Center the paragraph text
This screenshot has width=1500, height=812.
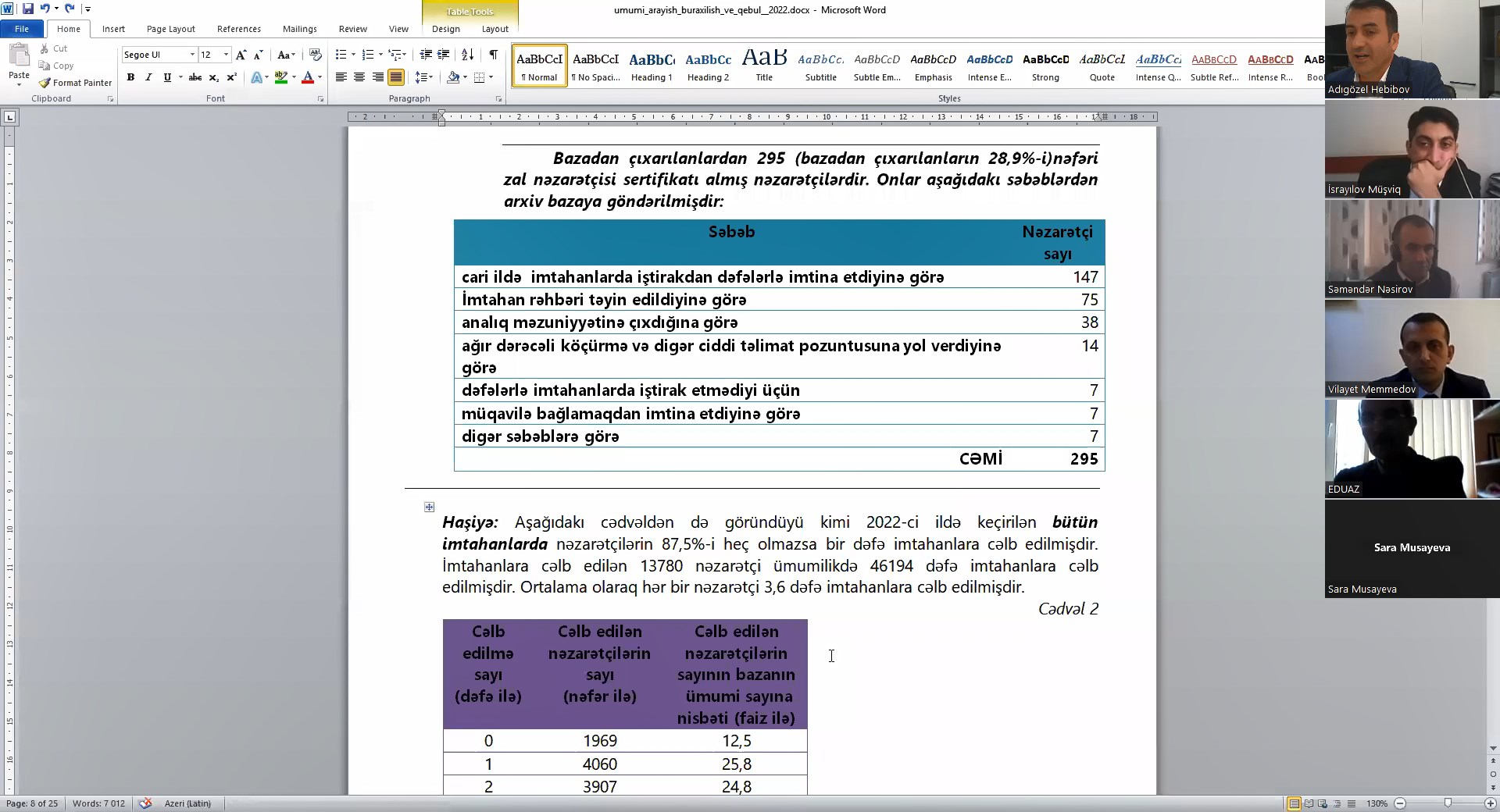point(359,77)
